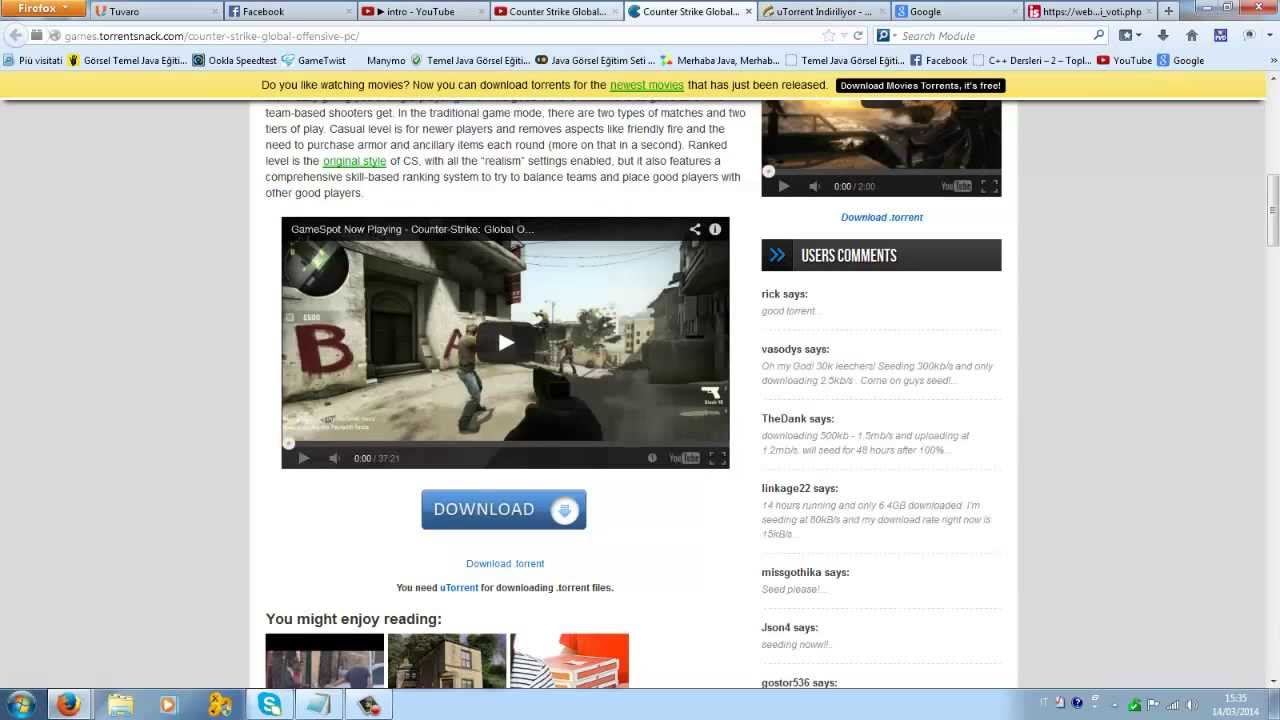Open Windows Media Player in taskbar

point(168,704)
